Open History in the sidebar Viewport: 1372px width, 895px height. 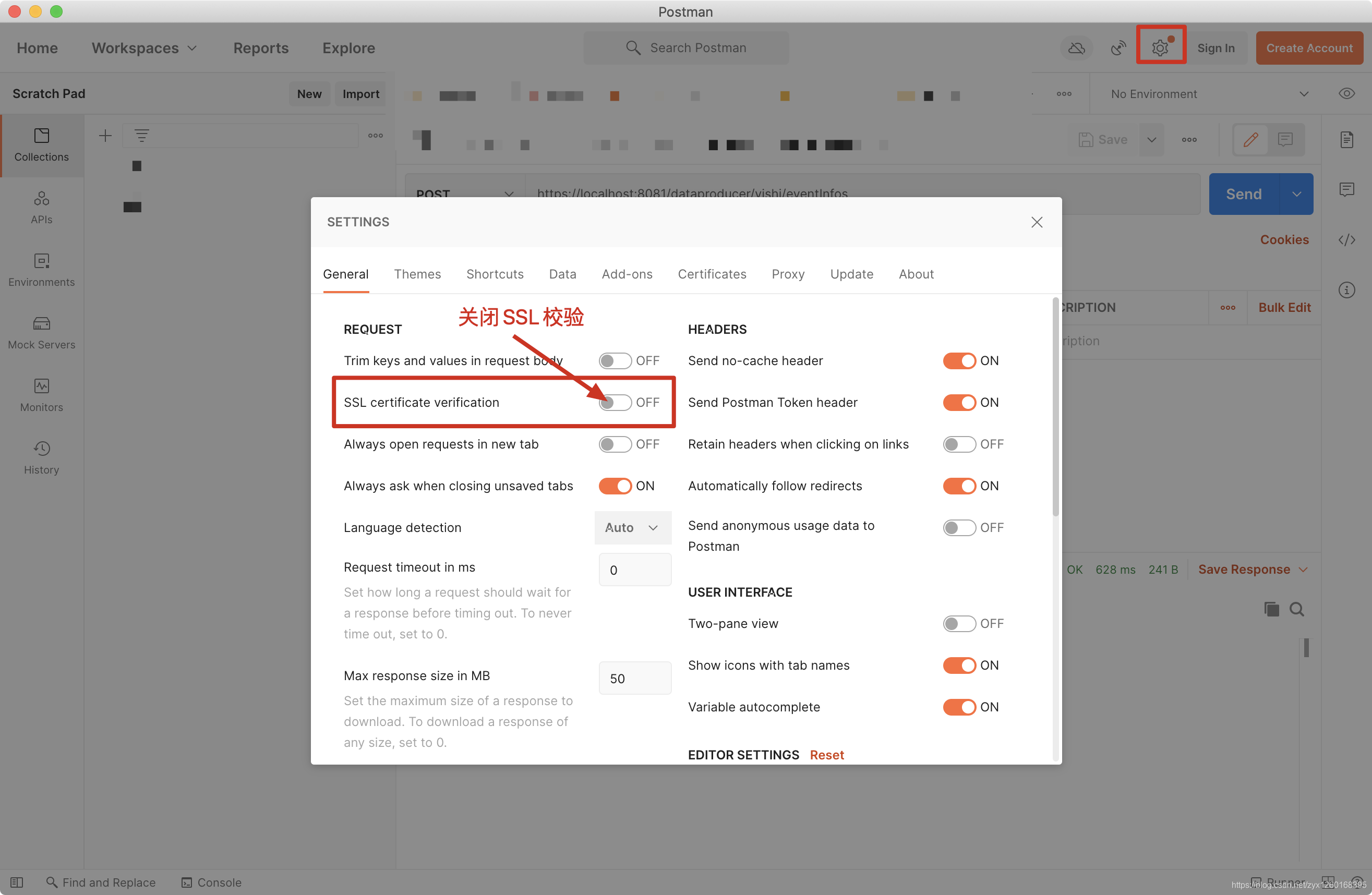42,458
